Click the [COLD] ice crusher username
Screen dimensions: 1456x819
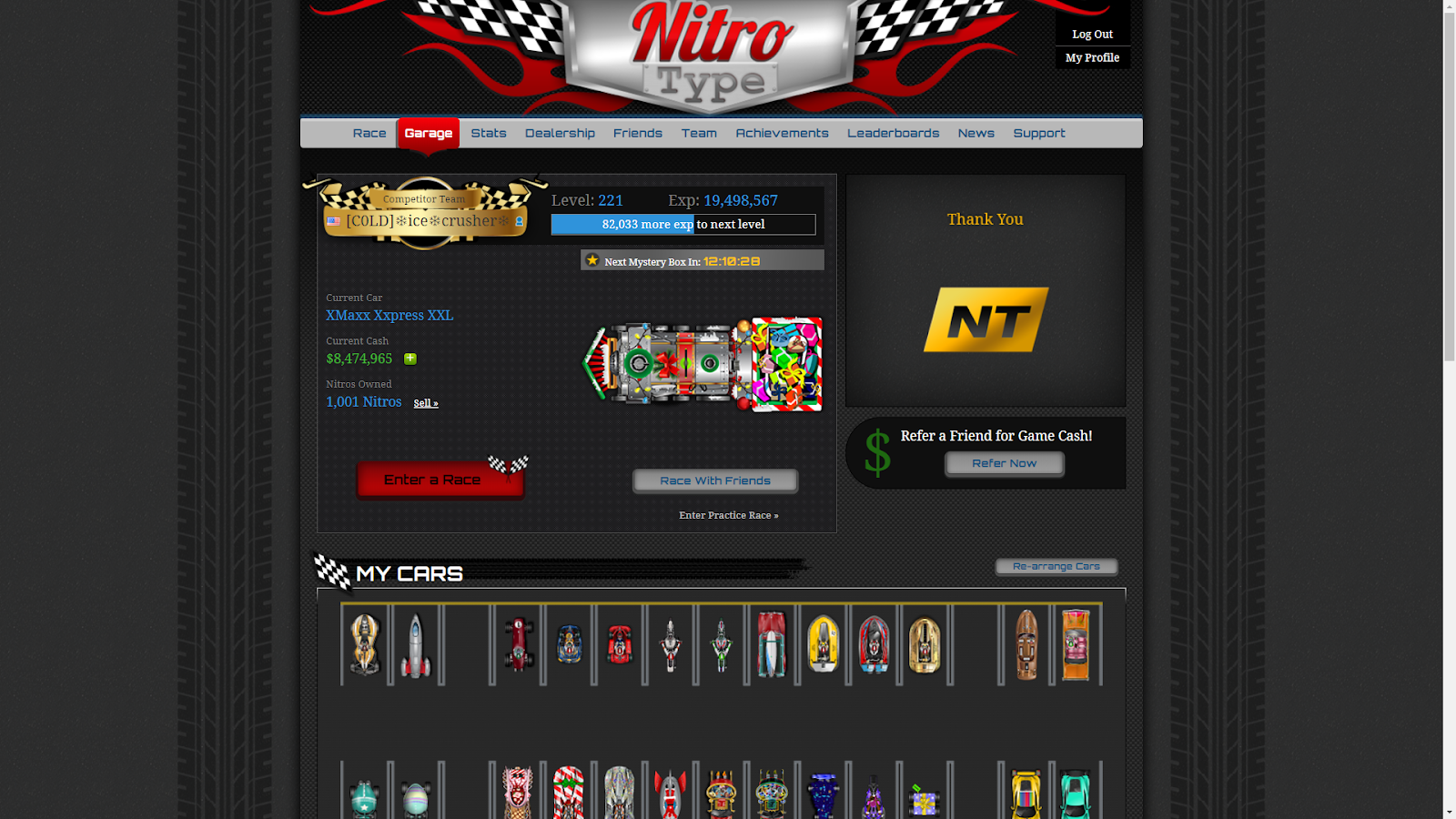428,221
